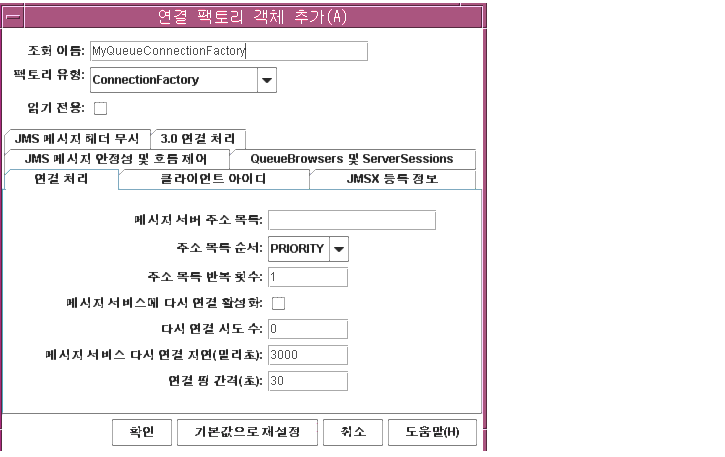Open the window menu icon in the title bar

point(13,17)
